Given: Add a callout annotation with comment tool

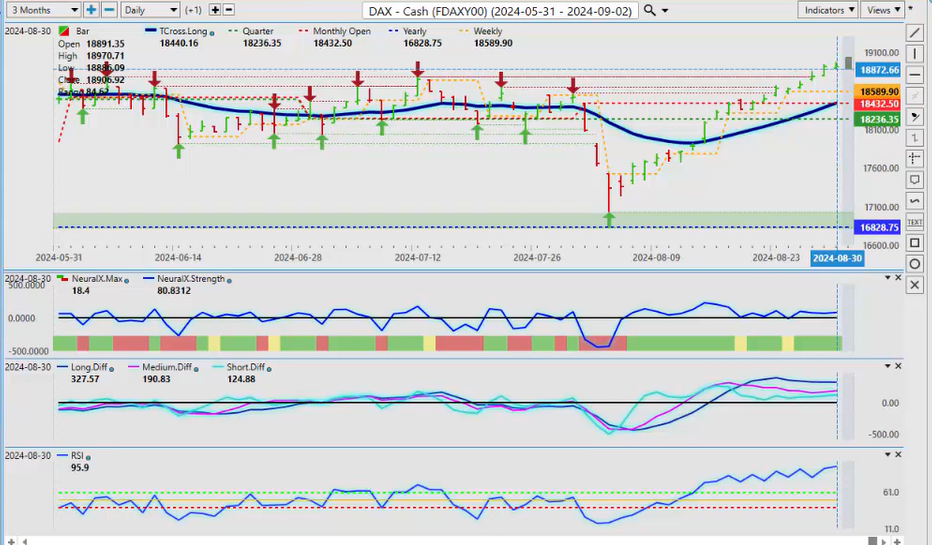Looking at the screenshot, I should point(915,180).
